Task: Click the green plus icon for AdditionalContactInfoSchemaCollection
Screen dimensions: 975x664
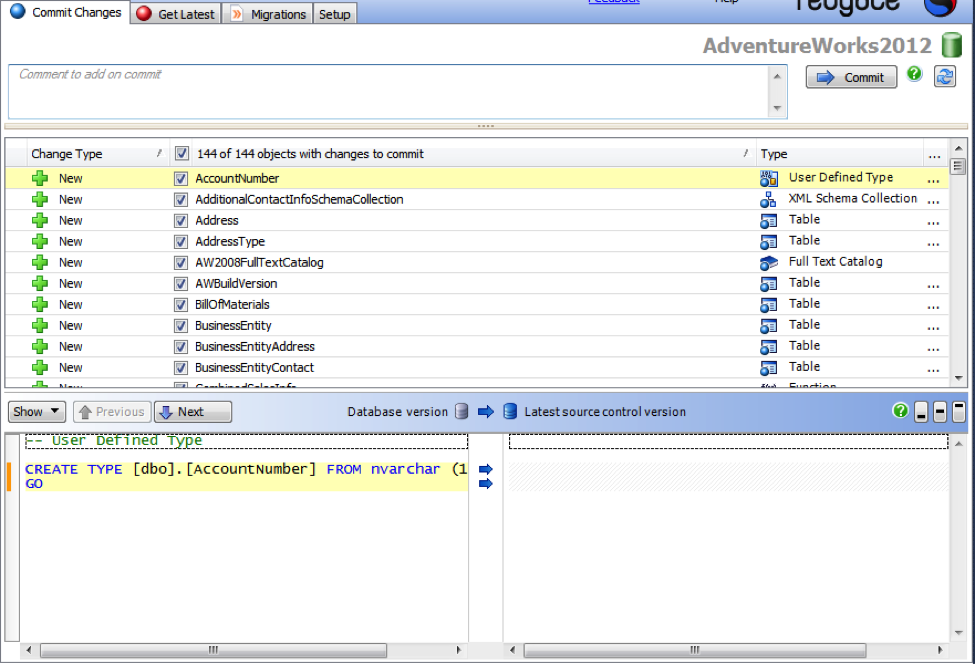Action: pyautogui.click(x=40, y=200)
